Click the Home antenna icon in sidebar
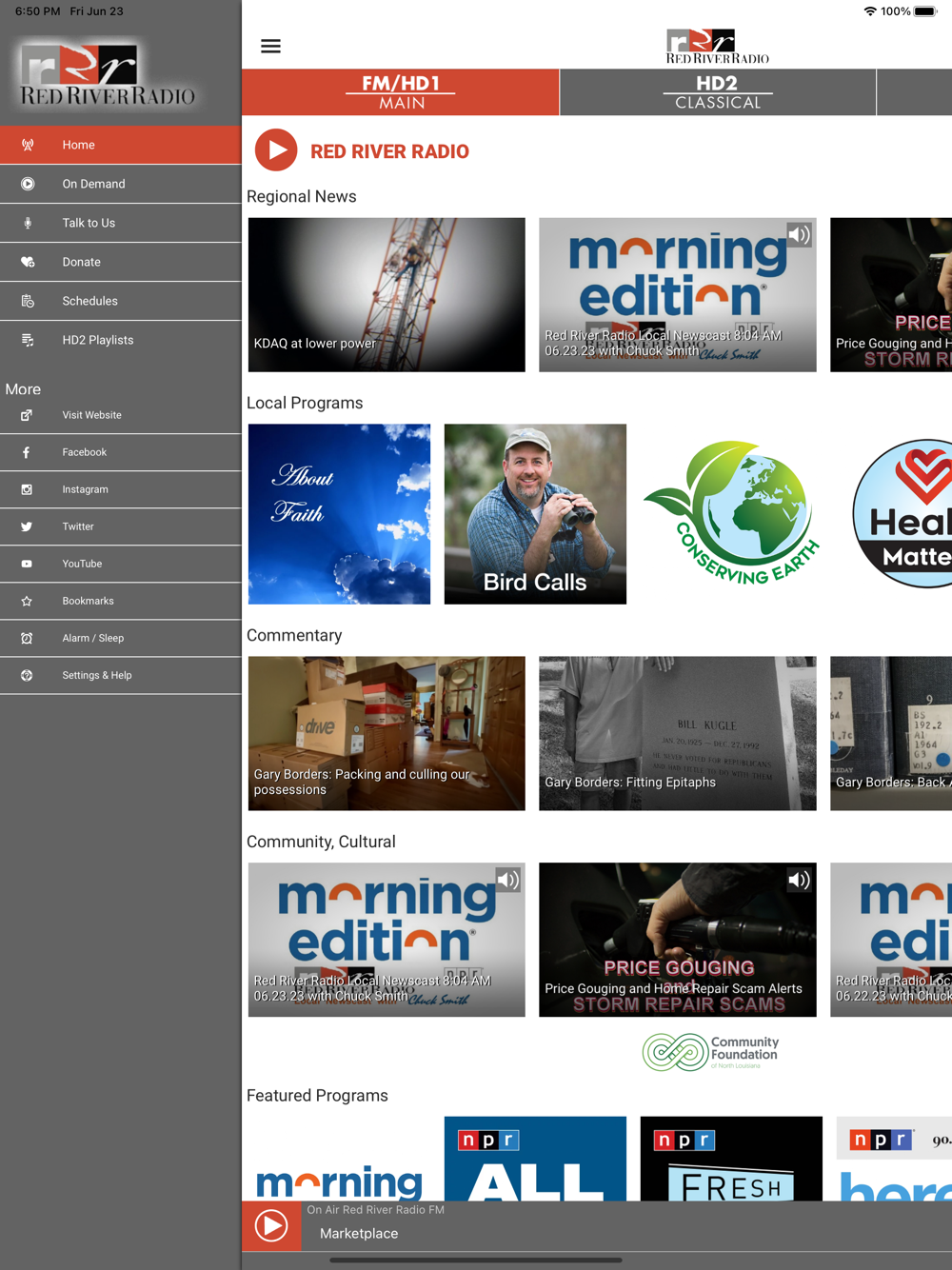Screen dimensions: 952x1270 point(28,145)
